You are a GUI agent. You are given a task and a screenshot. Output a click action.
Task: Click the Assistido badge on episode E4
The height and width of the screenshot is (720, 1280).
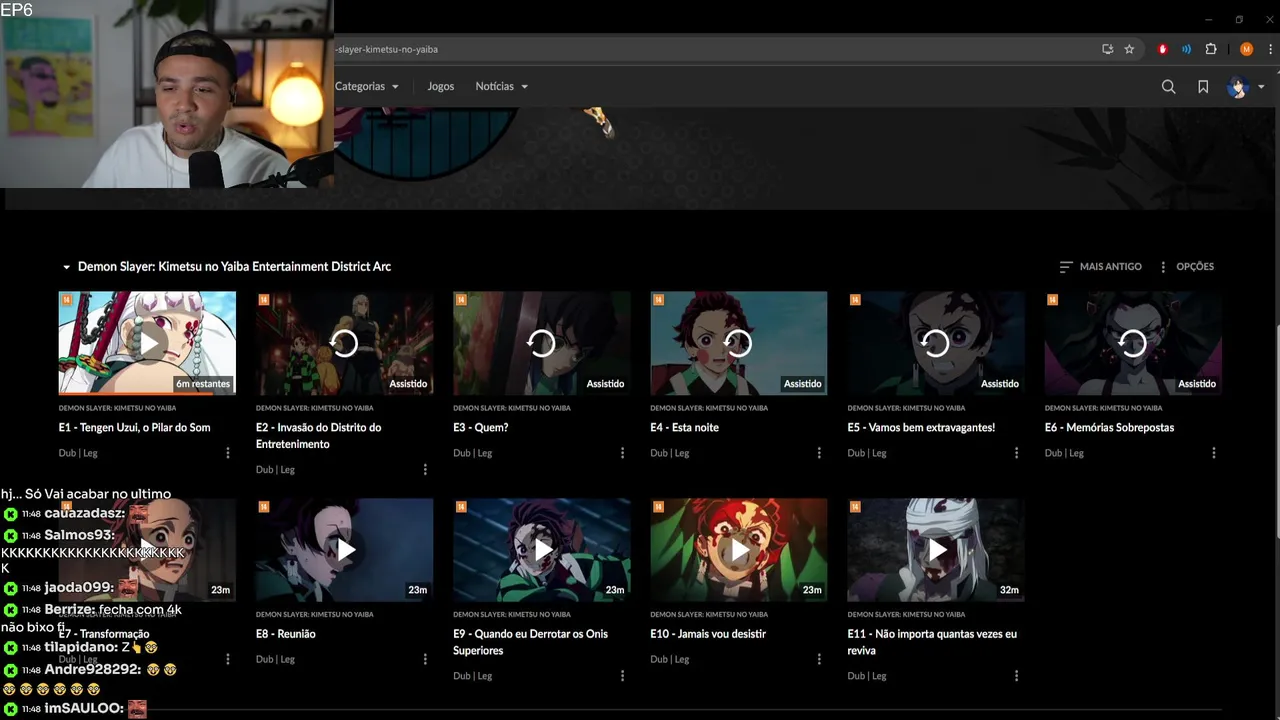tap(802, 384)
